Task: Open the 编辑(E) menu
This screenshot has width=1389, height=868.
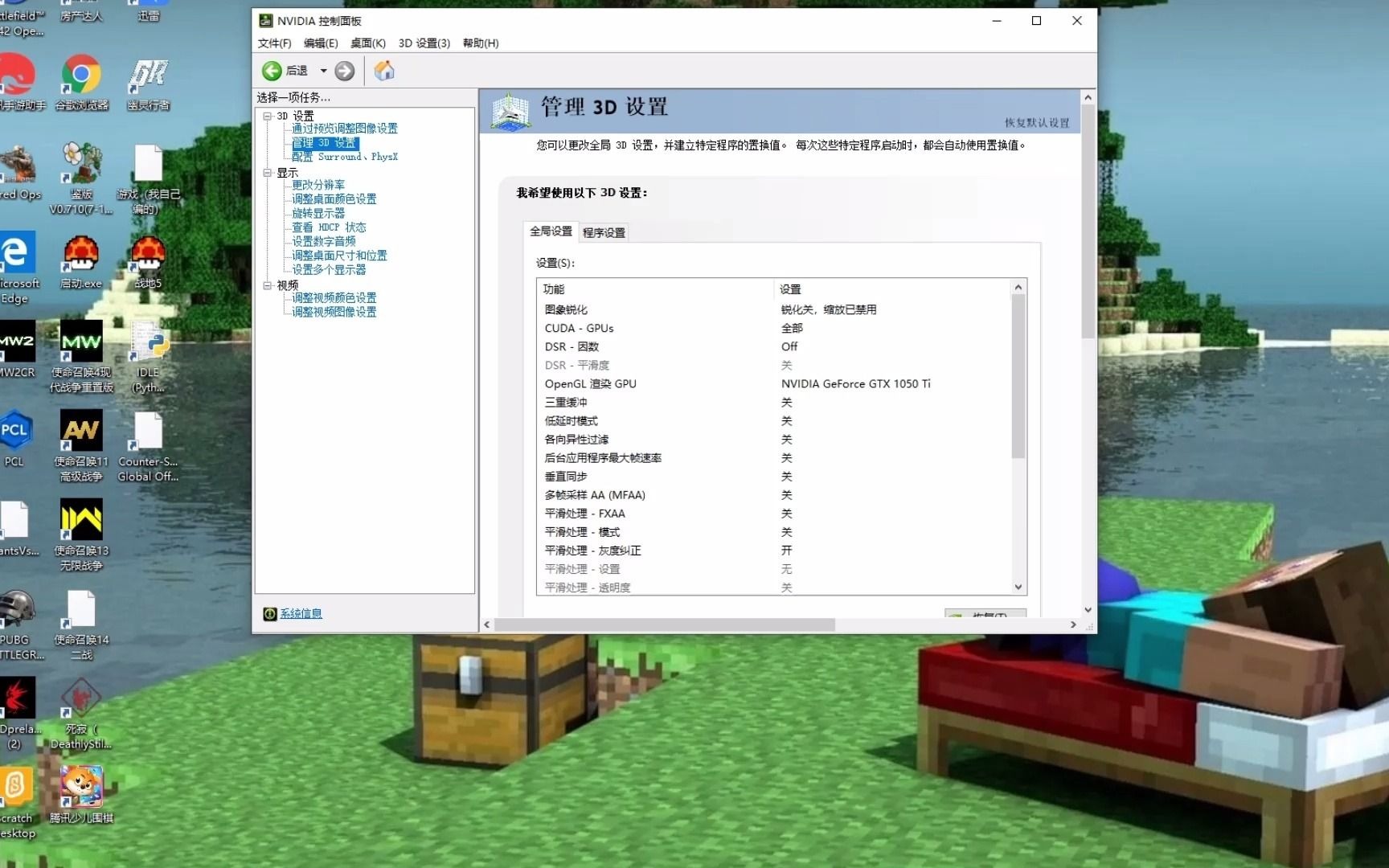Action: (321, 43)
